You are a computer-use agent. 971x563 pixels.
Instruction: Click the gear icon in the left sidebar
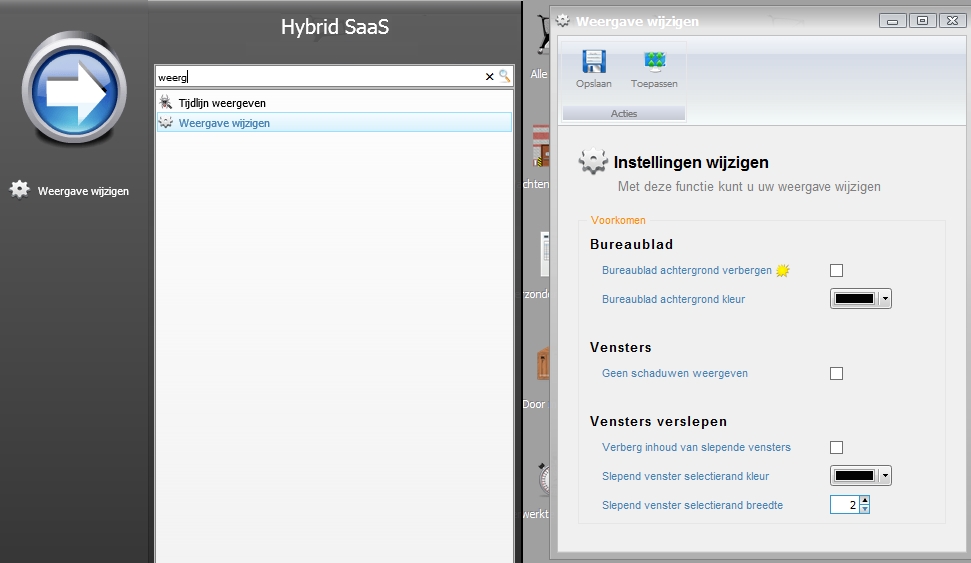coord(20,189)
